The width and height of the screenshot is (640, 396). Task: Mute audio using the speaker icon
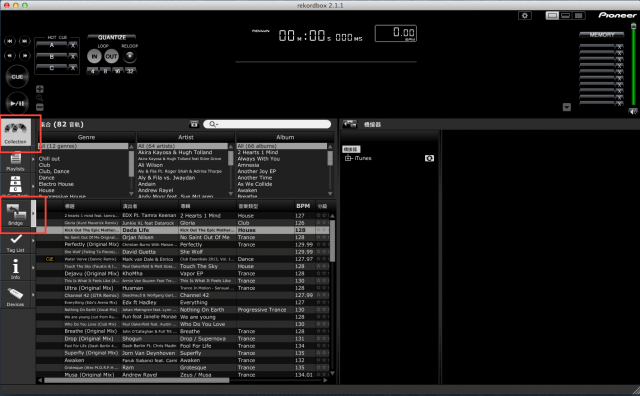coord(633,111)
